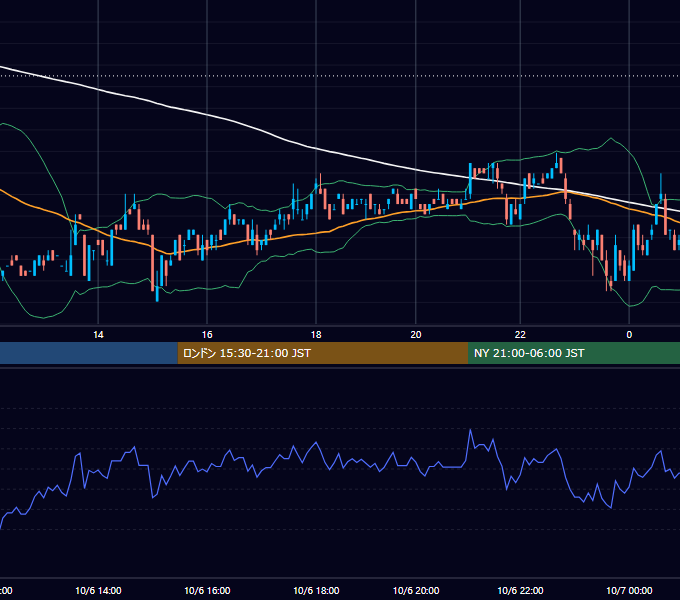Click the 0 hour label on upper time axis
The width and height of the screenshot is (680, 600).
tap(629, 335)
